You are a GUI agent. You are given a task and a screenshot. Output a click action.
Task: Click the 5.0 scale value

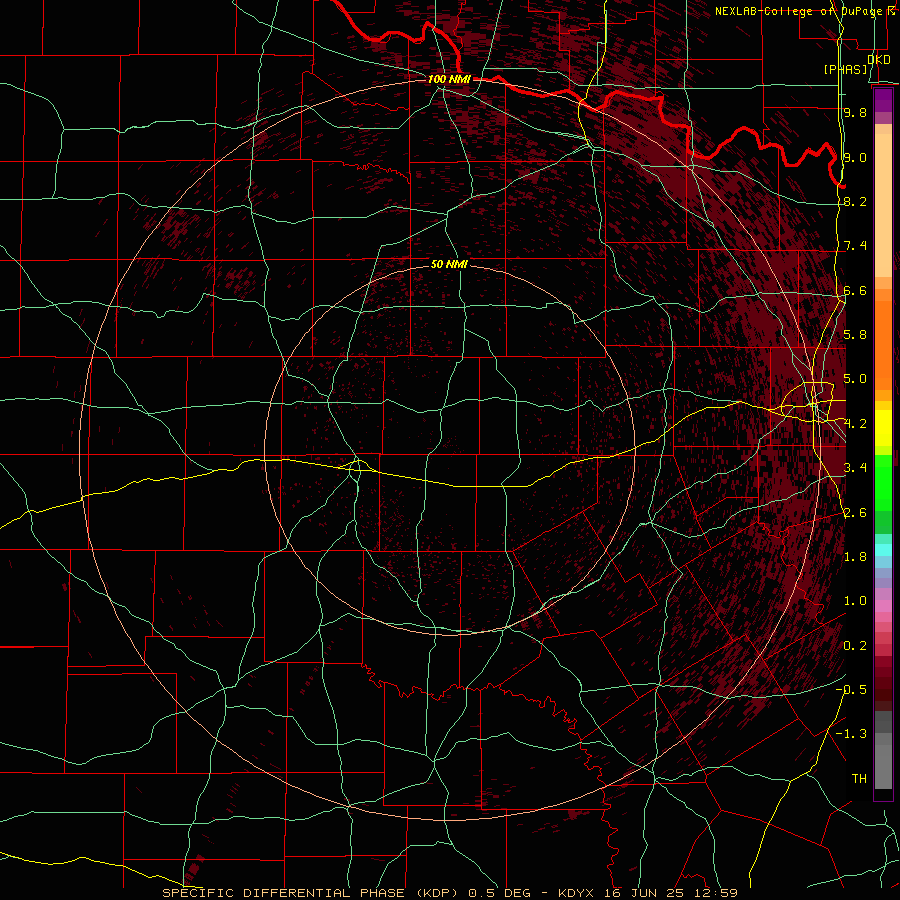[855, 379]
